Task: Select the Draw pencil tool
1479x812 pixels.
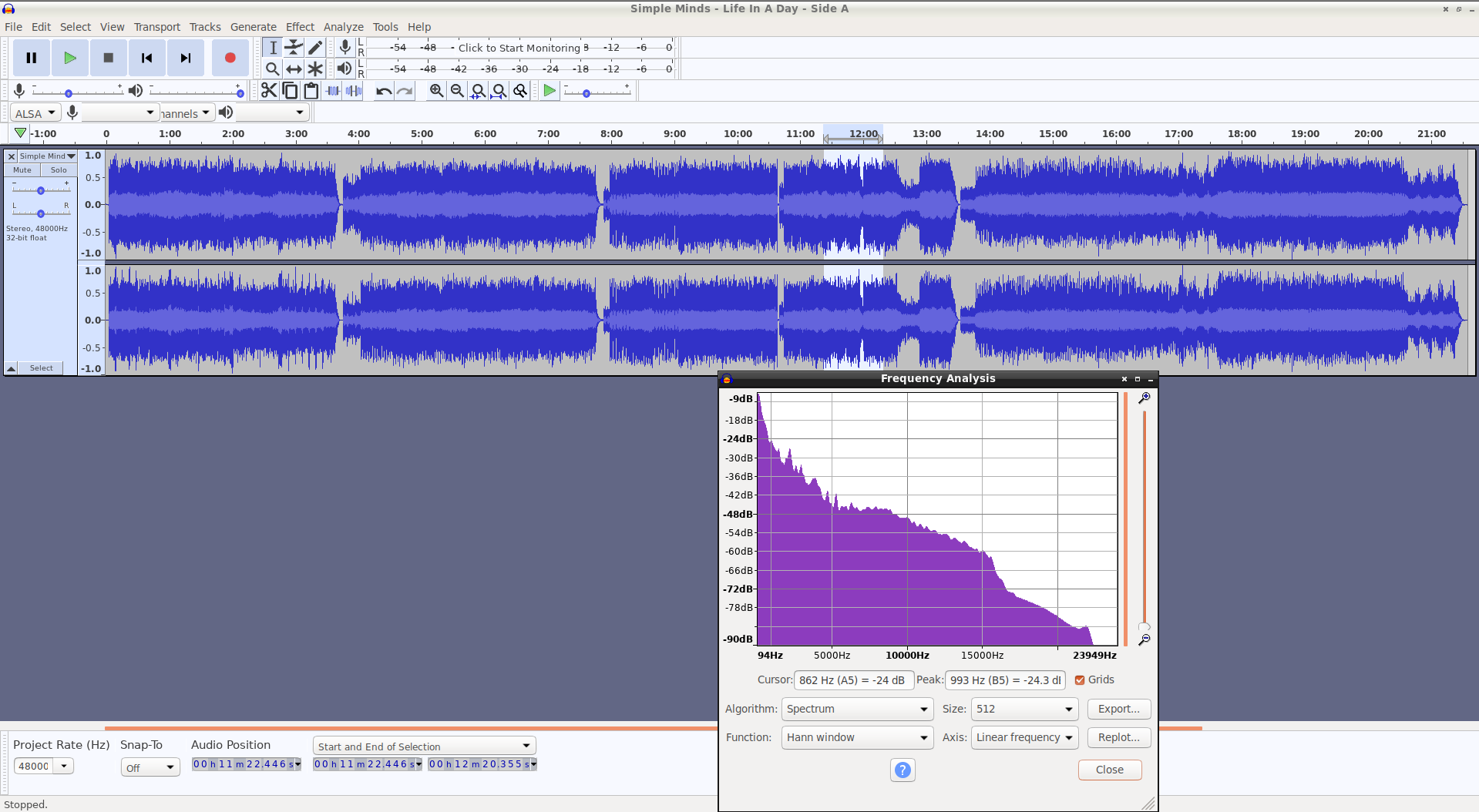Action: (315, 48)
